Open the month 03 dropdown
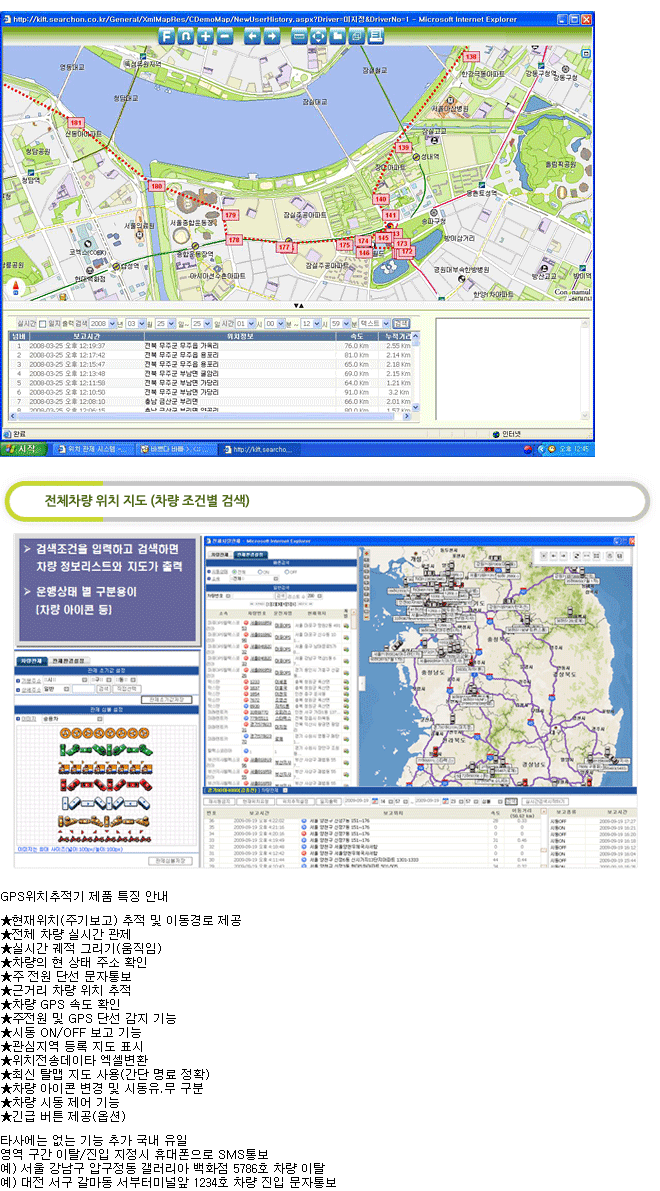This screenshot has width=660, height=1191. (136, 323)
